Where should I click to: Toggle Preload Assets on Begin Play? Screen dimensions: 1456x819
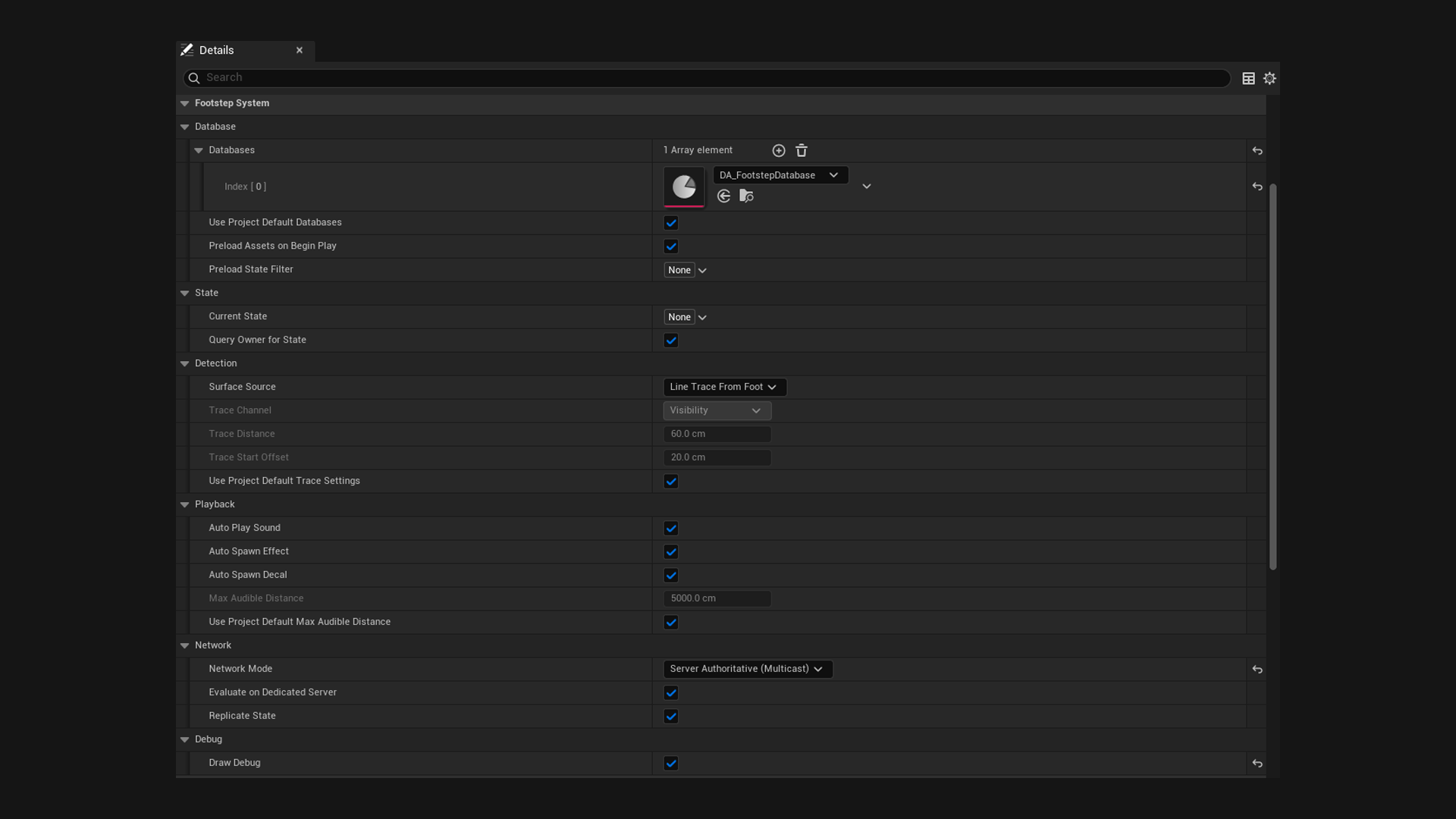(671, 246)
